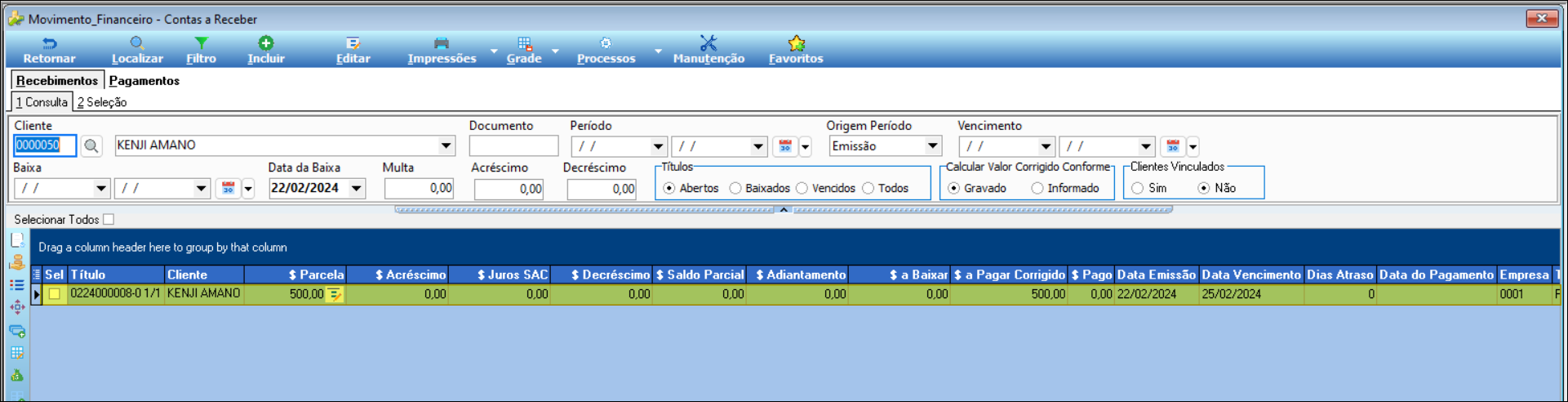
Task: Click edit note icon in $ Parcela cell
Action: click(x=335, y=294)
